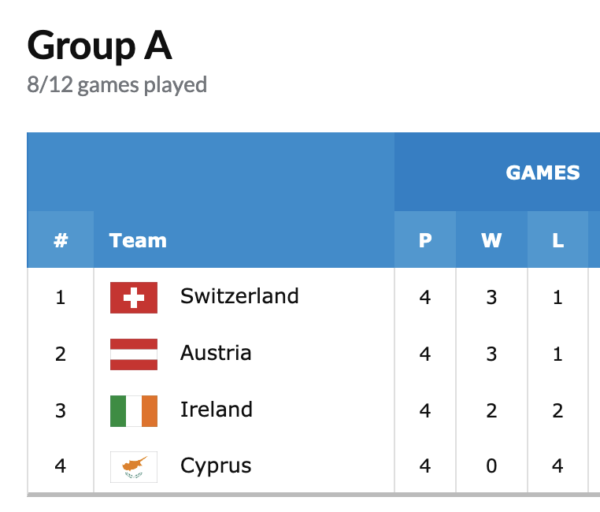The image size is (600, 512).
Task: Open the Cyprus team link
Action: (216, 466)
